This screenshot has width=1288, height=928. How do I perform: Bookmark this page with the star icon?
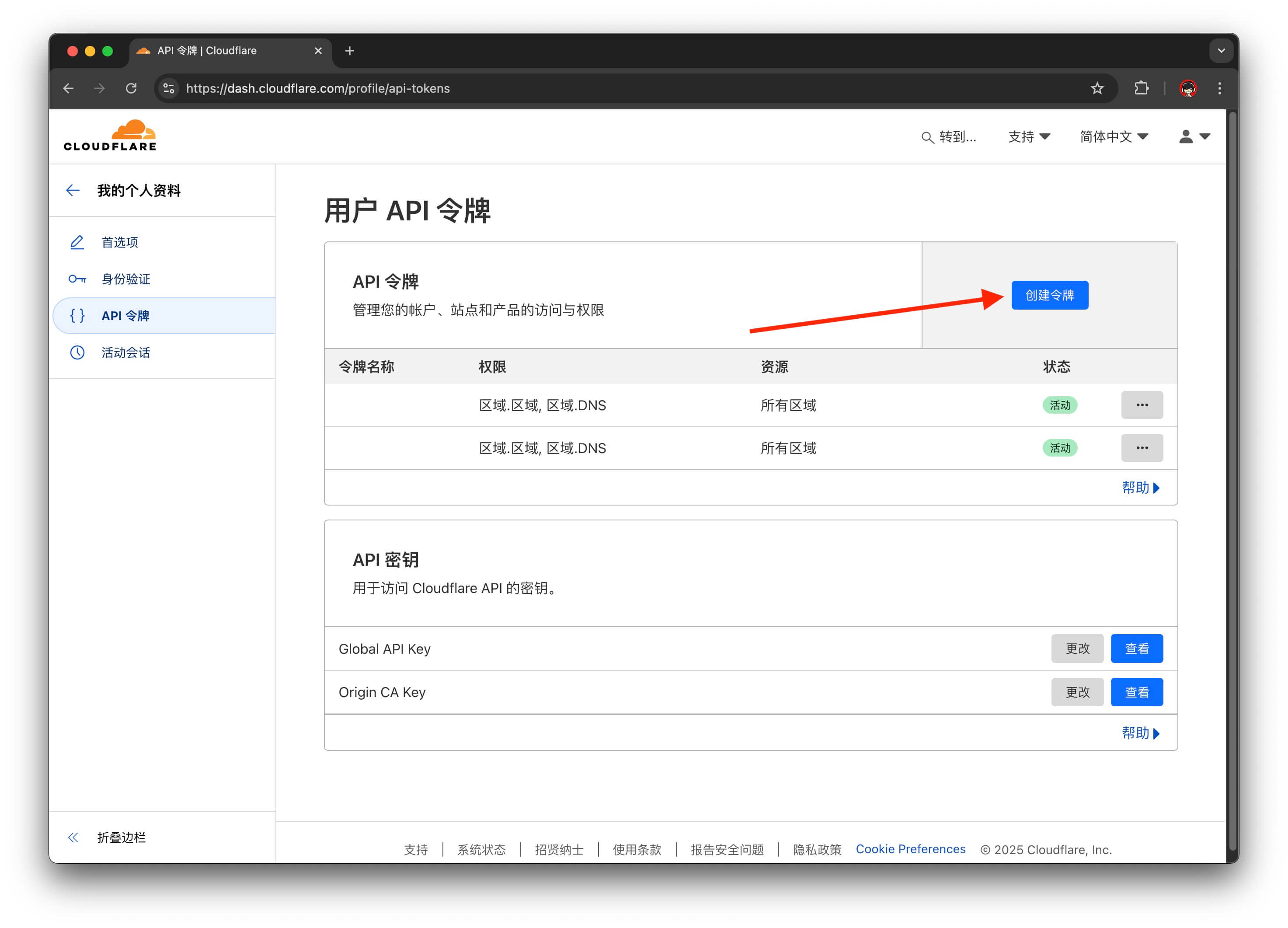tap(1097, 88)
